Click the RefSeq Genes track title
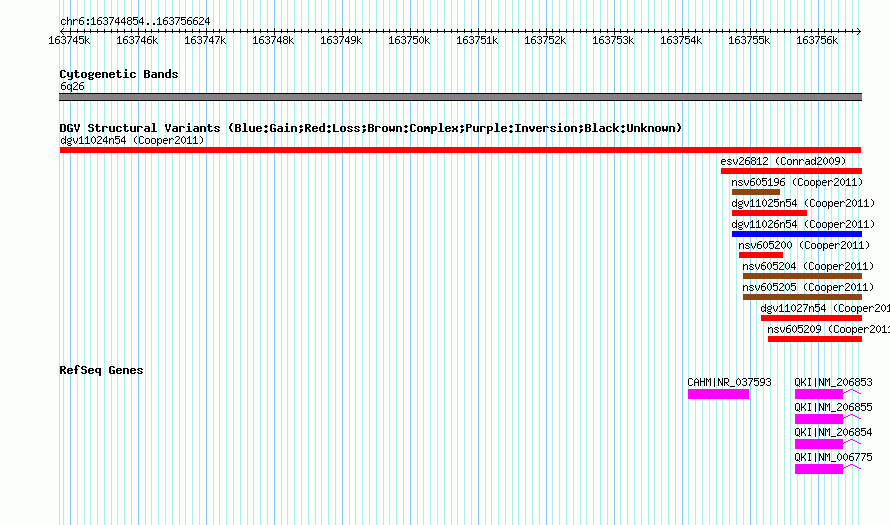 (101, 370)
